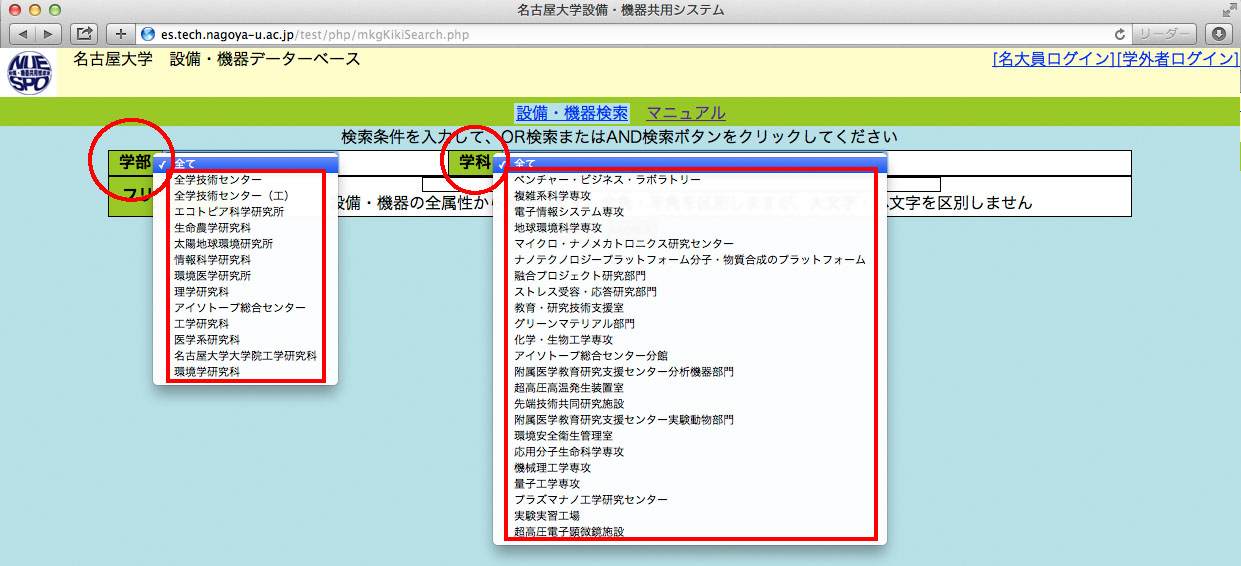
Task: Open the マニュアル link
Action: click(x=686, y=113)
